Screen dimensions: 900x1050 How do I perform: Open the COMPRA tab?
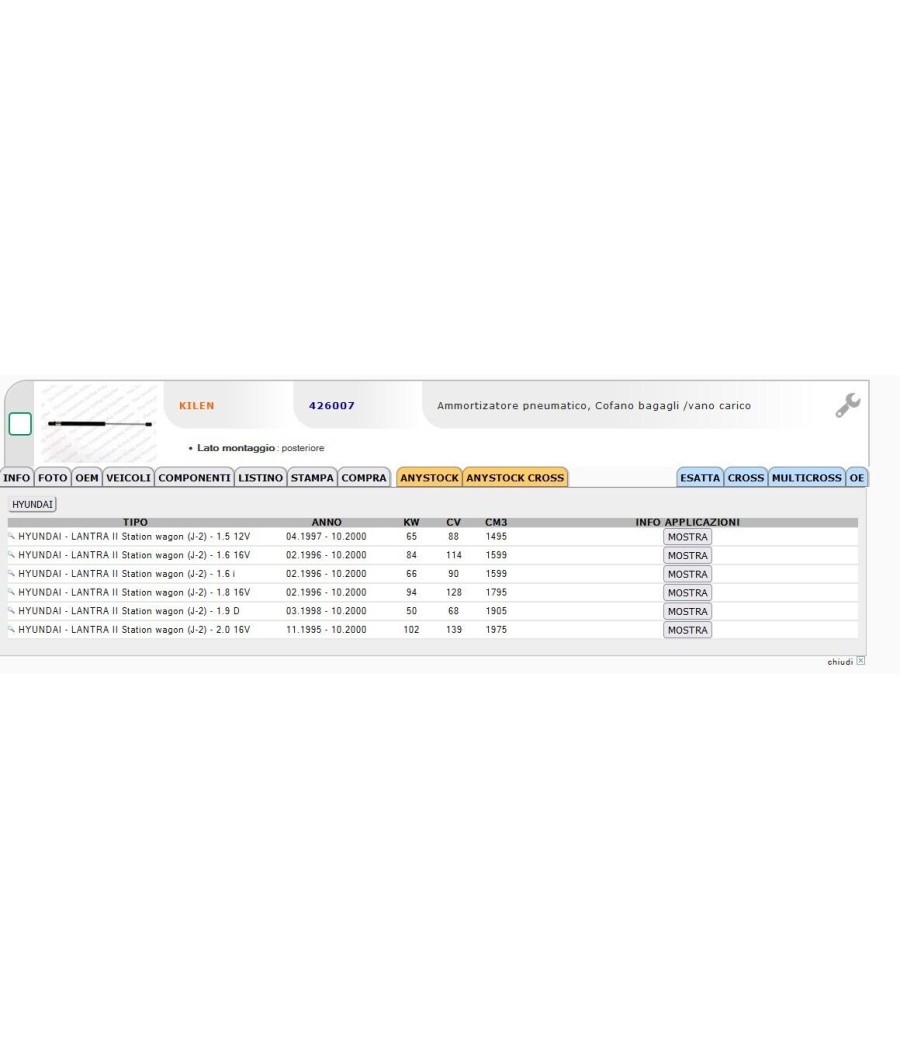tap(364, 477)
